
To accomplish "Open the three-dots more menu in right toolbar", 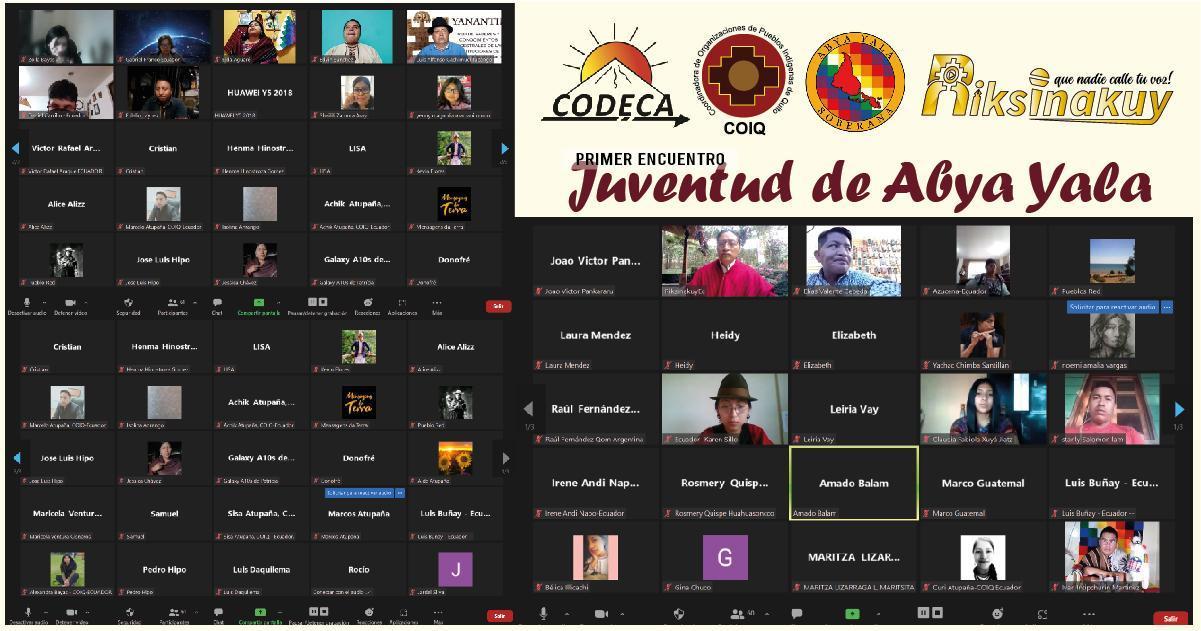I will click(x=1088, y=614).
